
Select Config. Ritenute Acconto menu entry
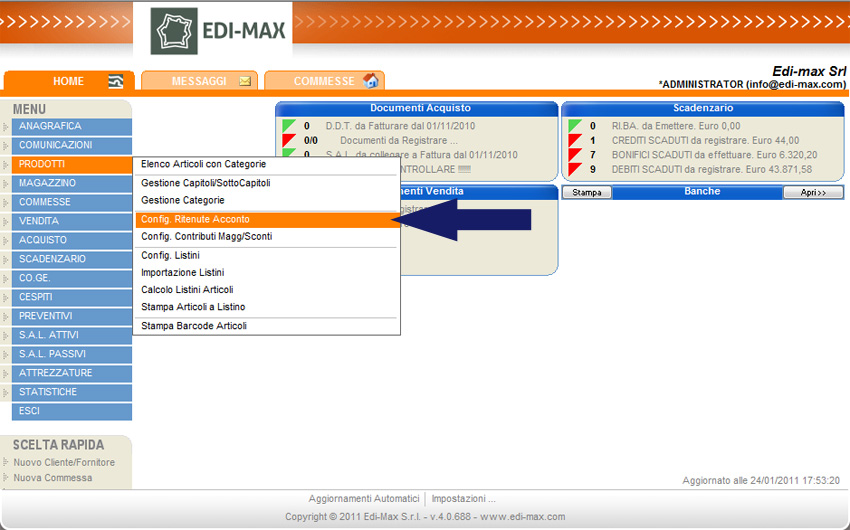[196, 219]
